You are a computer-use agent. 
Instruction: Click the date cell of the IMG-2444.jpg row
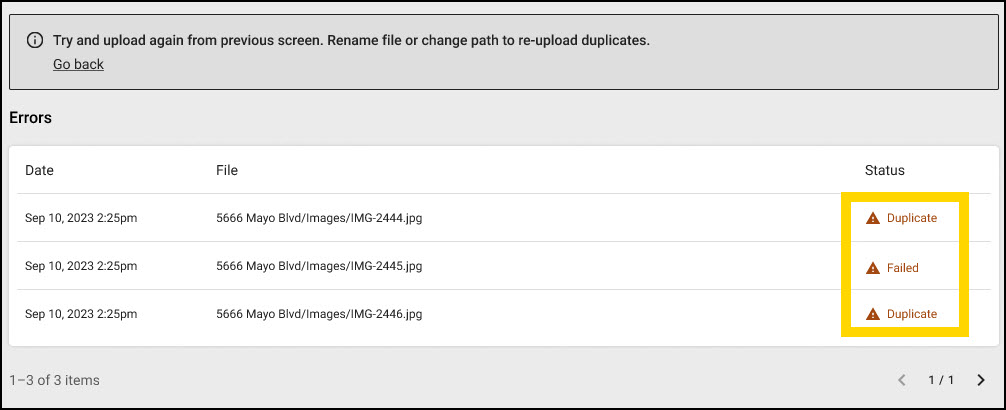click(81, 218)
